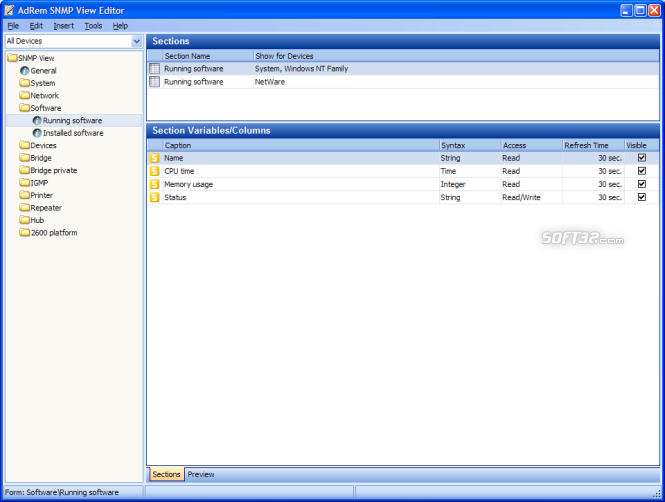Click the Memory usage caption

point(189,184)
